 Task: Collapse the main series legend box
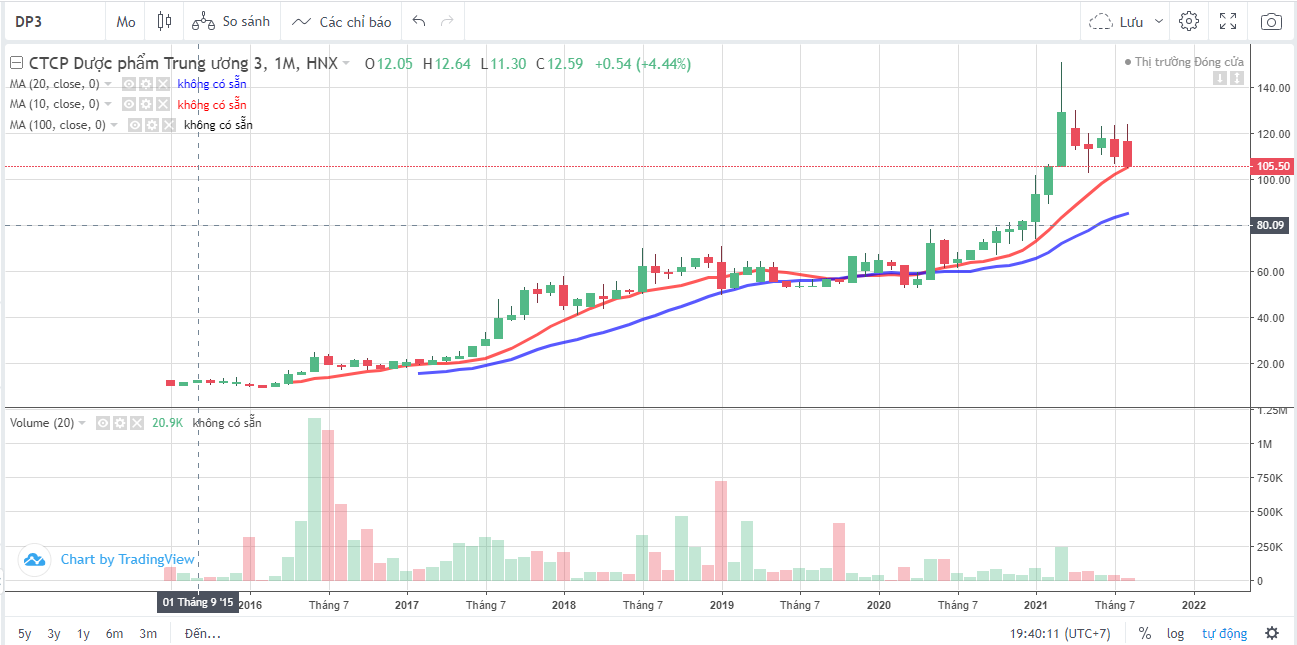pyautogui.click(x=16, y=63)
